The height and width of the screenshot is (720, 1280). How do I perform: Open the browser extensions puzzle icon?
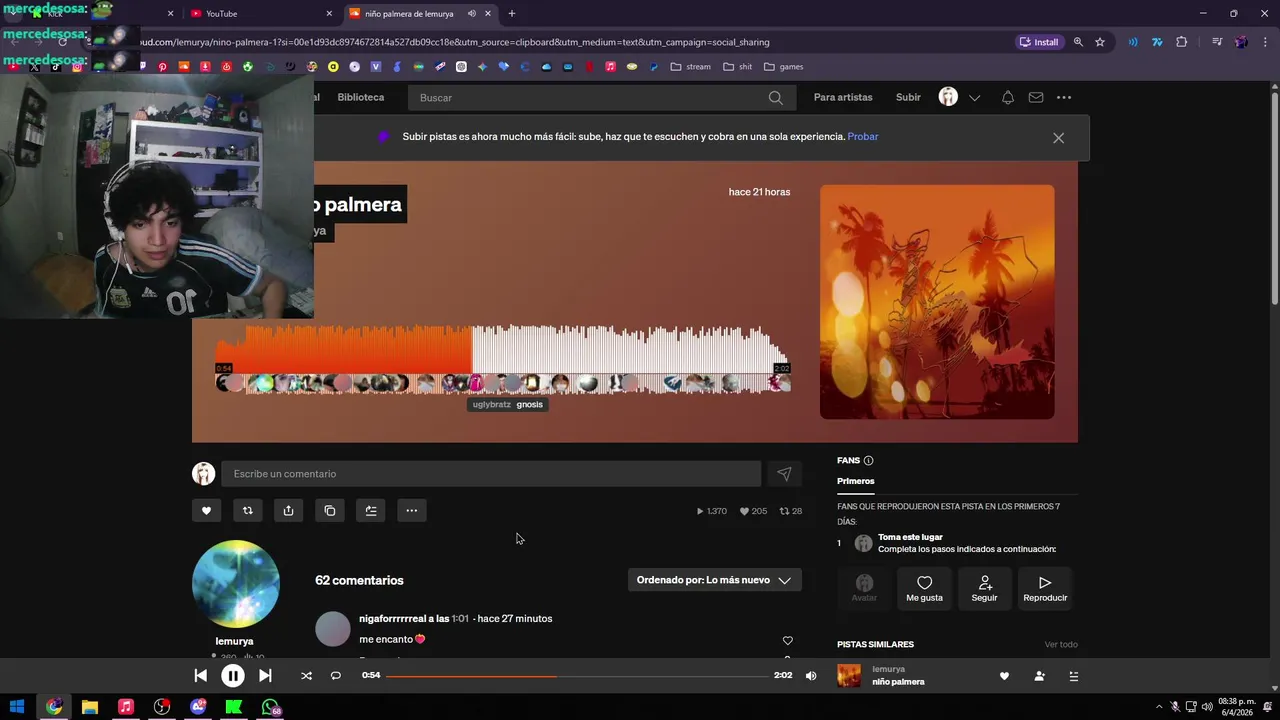[x=1182, y=42]
